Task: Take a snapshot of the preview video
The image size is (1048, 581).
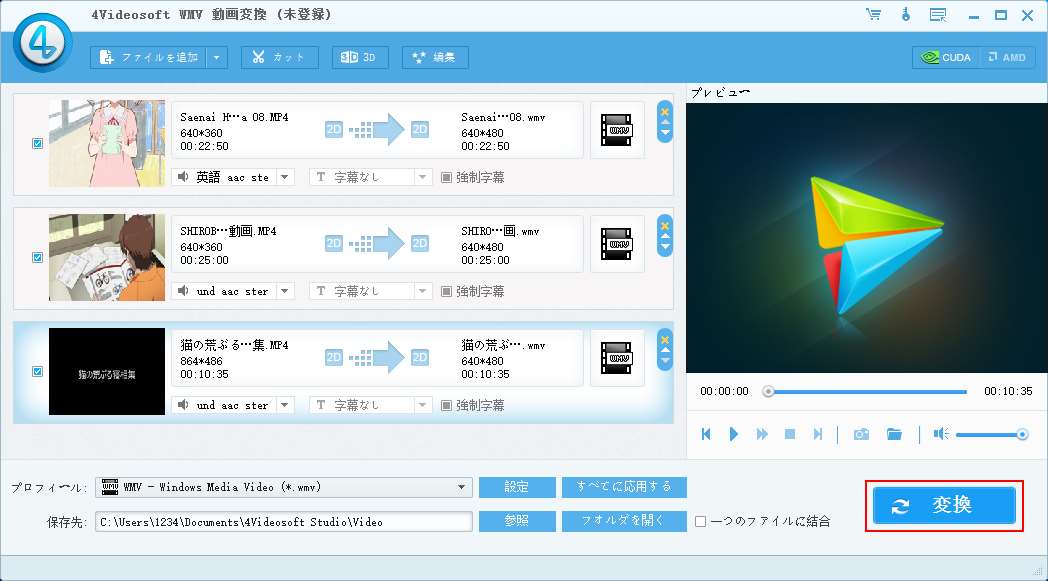Action: [861, 434]
